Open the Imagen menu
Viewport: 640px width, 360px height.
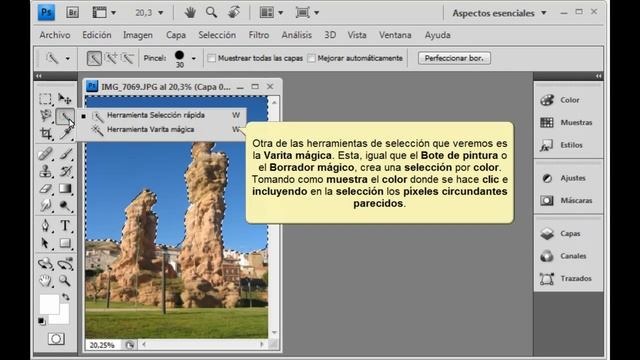(x=138, y=35)
